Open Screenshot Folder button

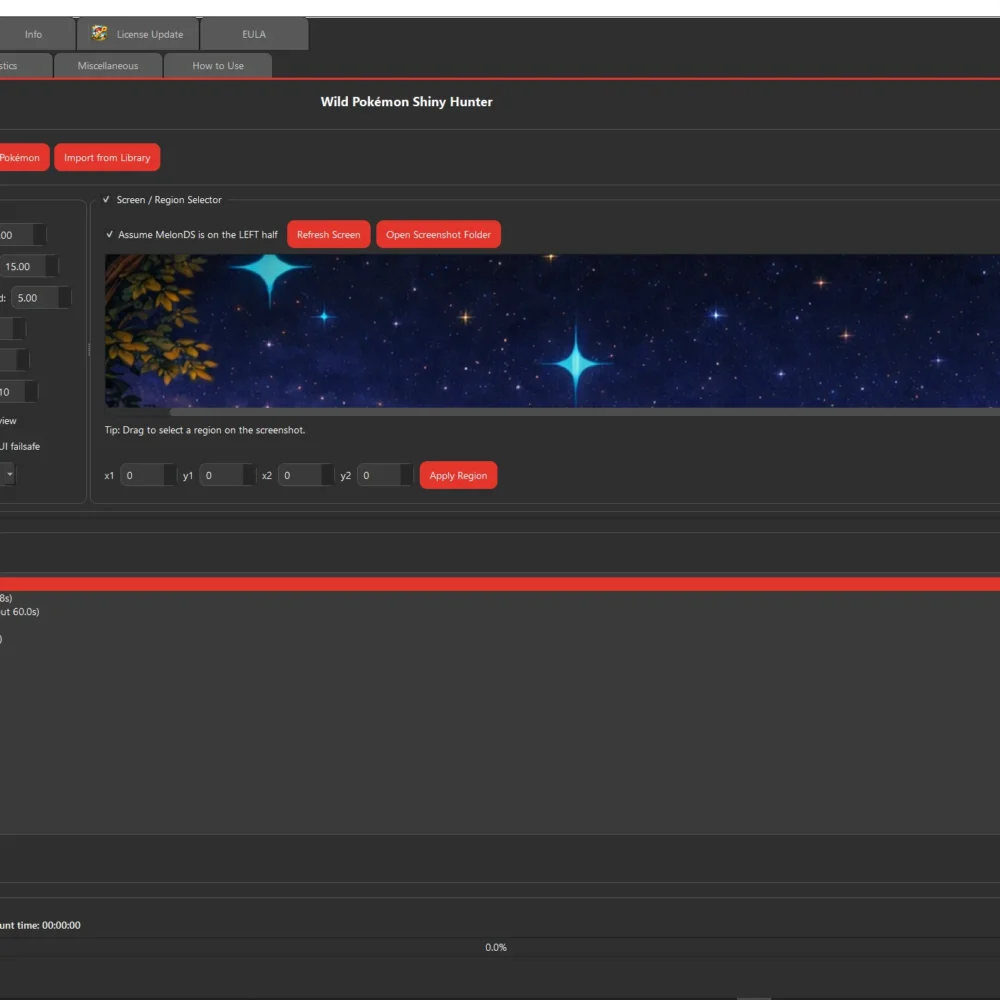pyautogui.click(x=438, y=235)
